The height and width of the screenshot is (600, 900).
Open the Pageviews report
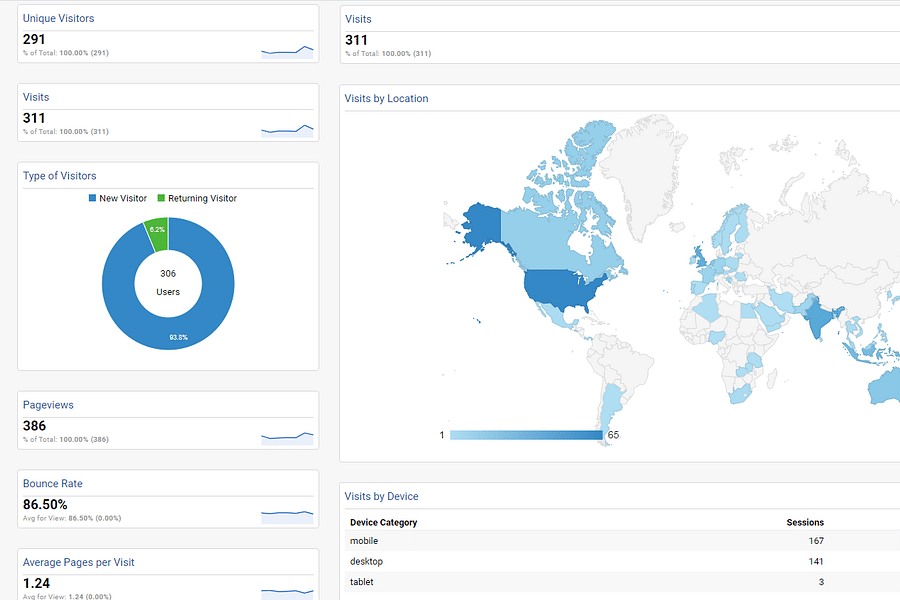click(47, 405)
